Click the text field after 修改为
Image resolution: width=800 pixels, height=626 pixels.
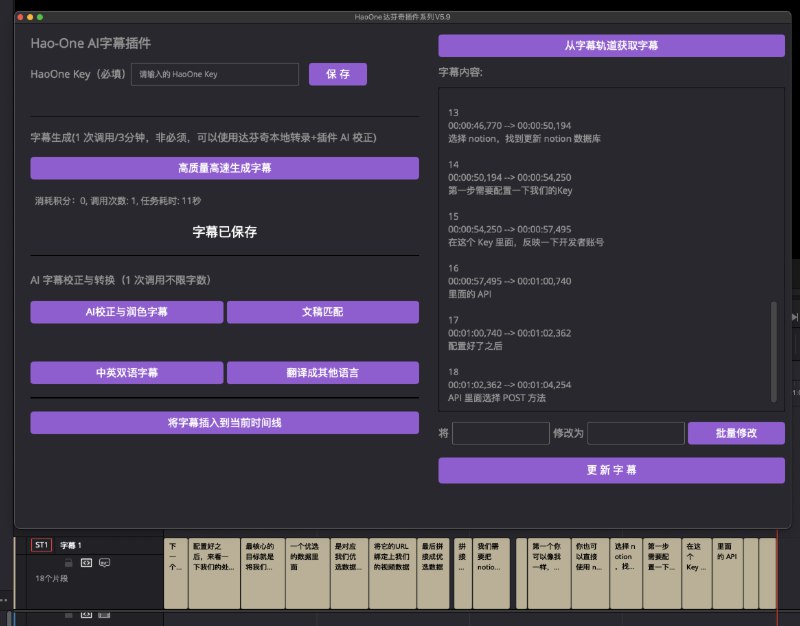(x=637, y=433)
